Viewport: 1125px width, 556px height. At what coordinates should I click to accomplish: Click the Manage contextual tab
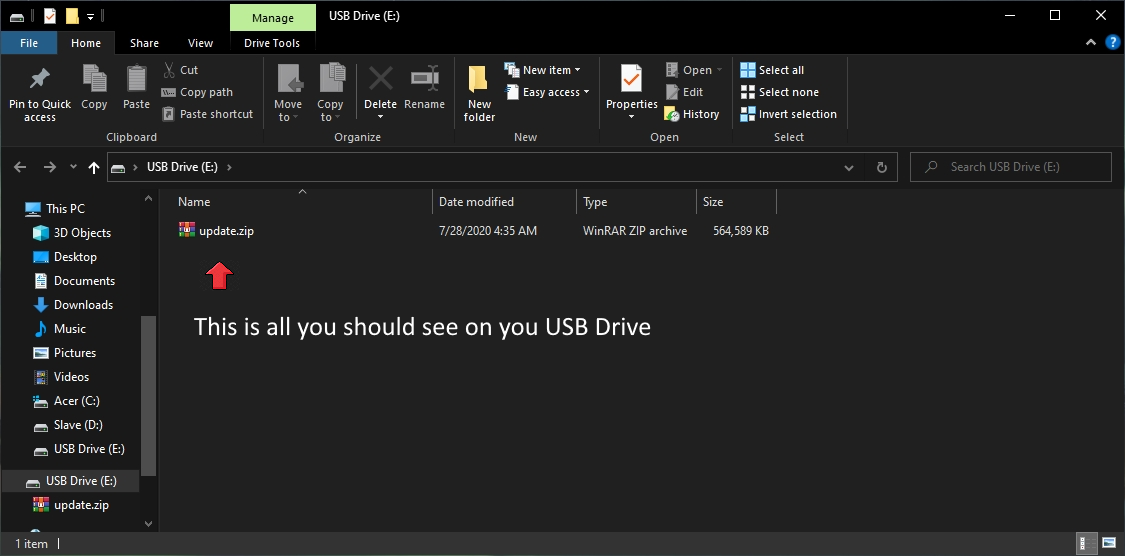(273, 17)
